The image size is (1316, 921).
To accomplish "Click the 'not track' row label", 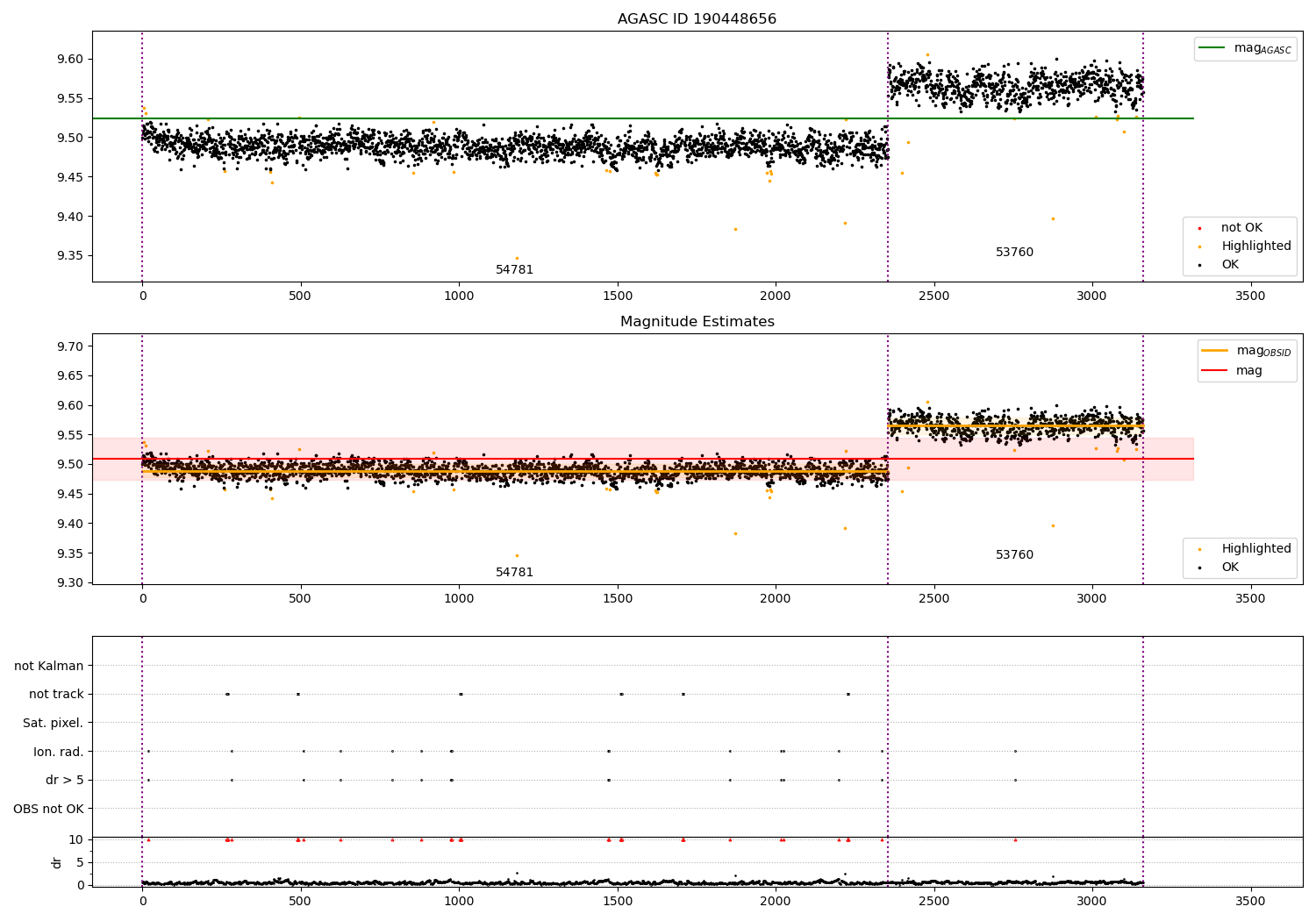I will pyautogui.click(x=56, y=695).
